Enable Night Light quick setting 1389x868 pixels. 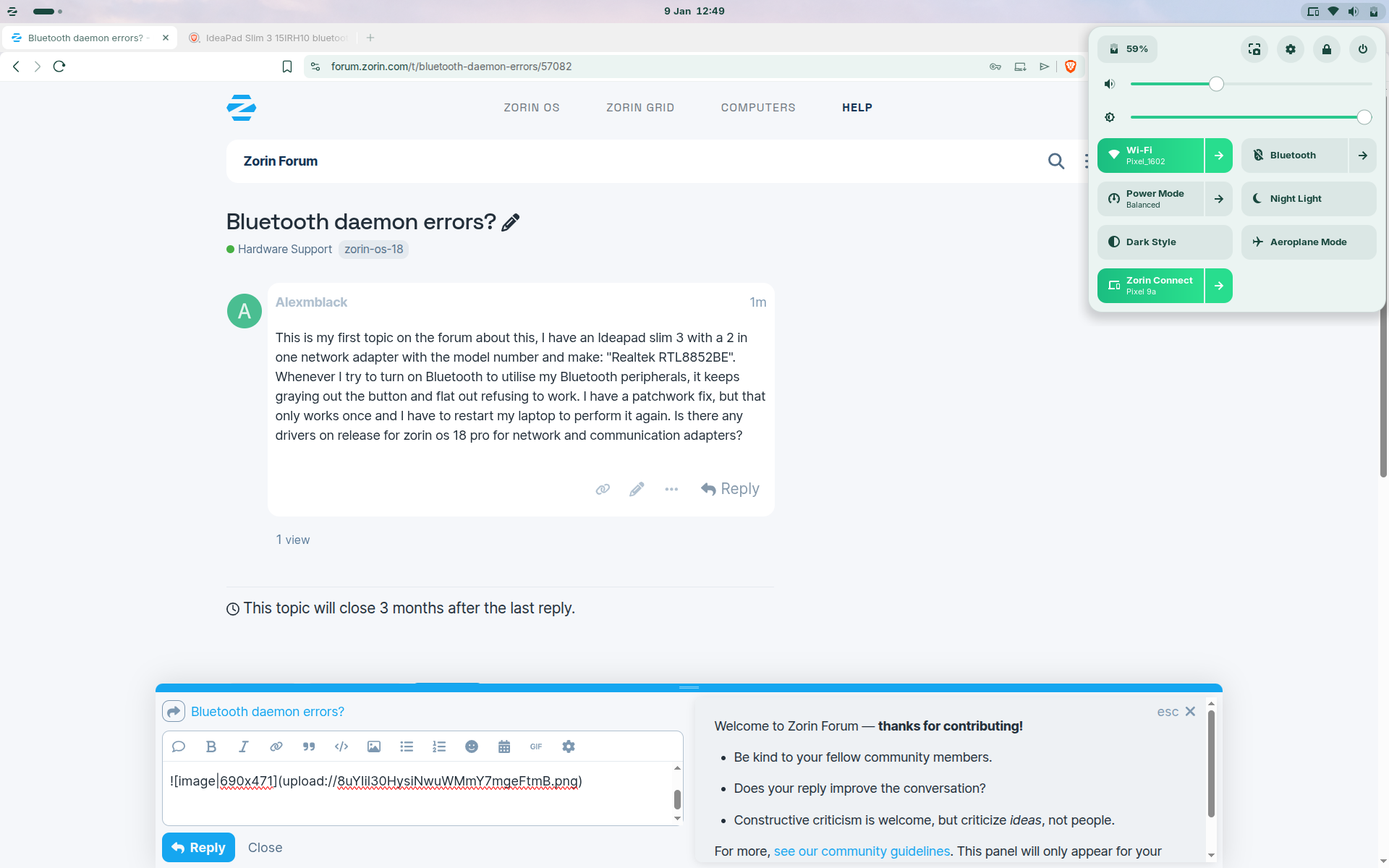(x=1308, y=199)
